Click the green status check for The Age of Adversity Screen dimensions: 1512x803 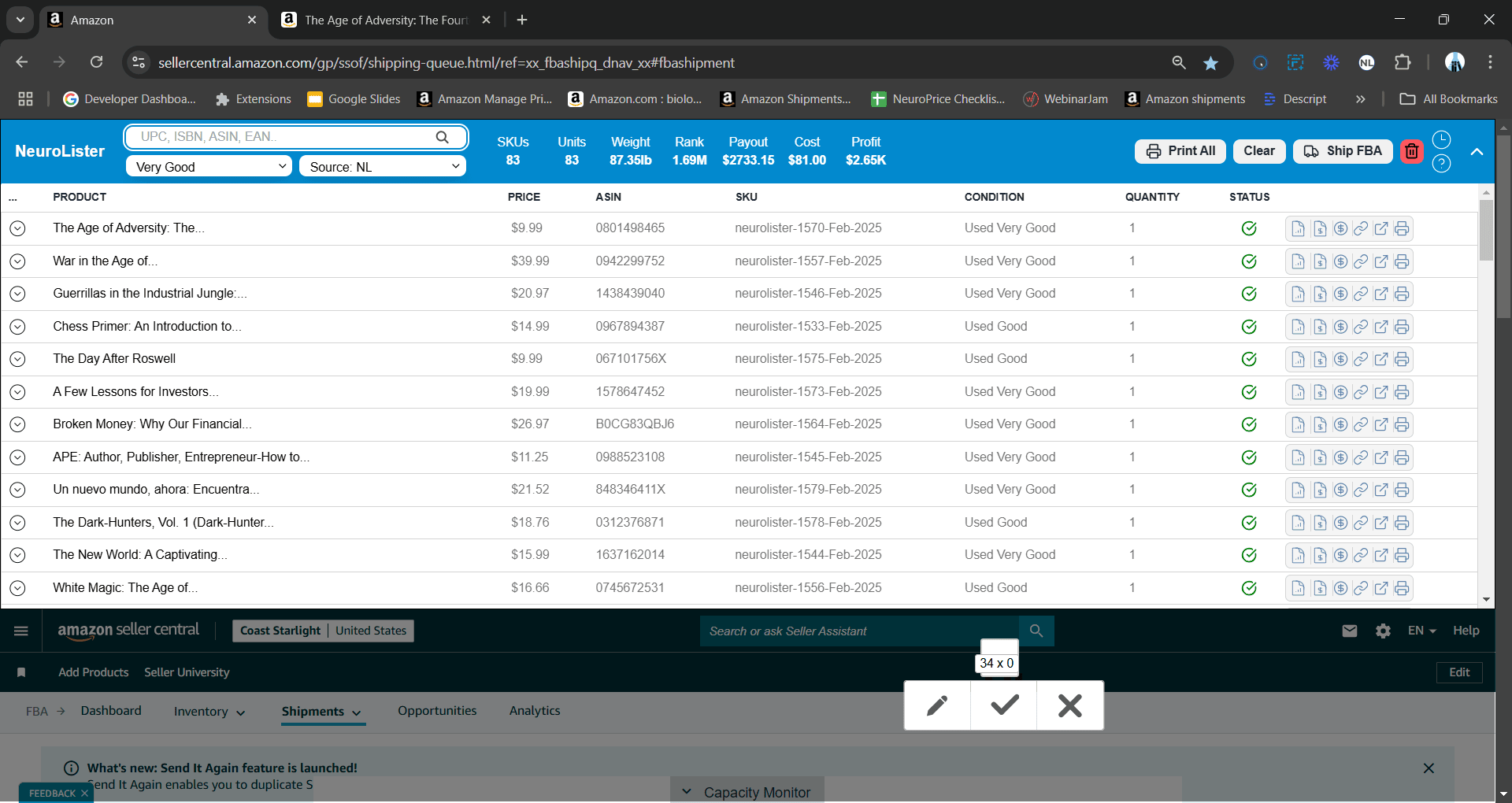(x=1249, y=228)
